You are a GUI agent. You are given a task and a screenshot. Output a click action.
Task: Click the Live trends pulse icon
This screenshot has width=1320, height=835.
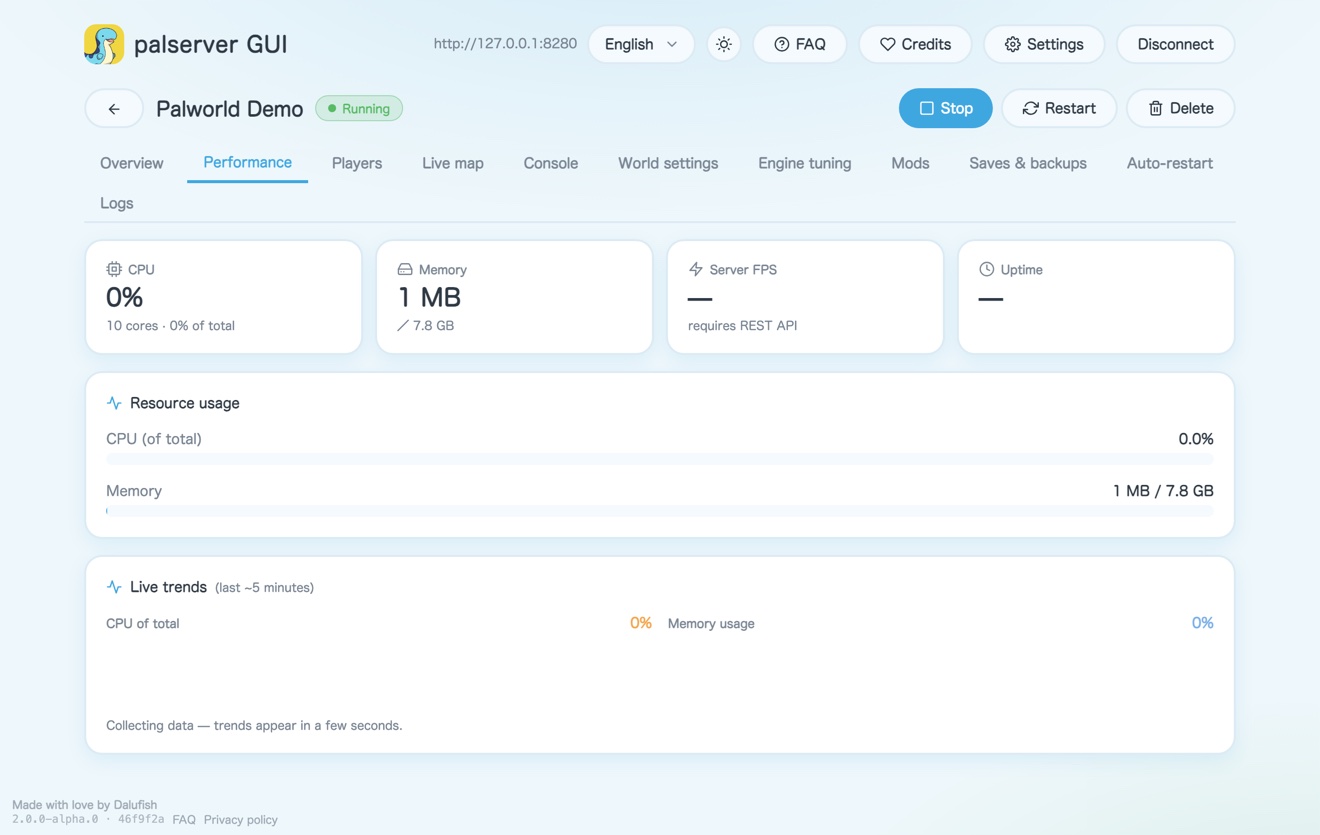point(114,587)
